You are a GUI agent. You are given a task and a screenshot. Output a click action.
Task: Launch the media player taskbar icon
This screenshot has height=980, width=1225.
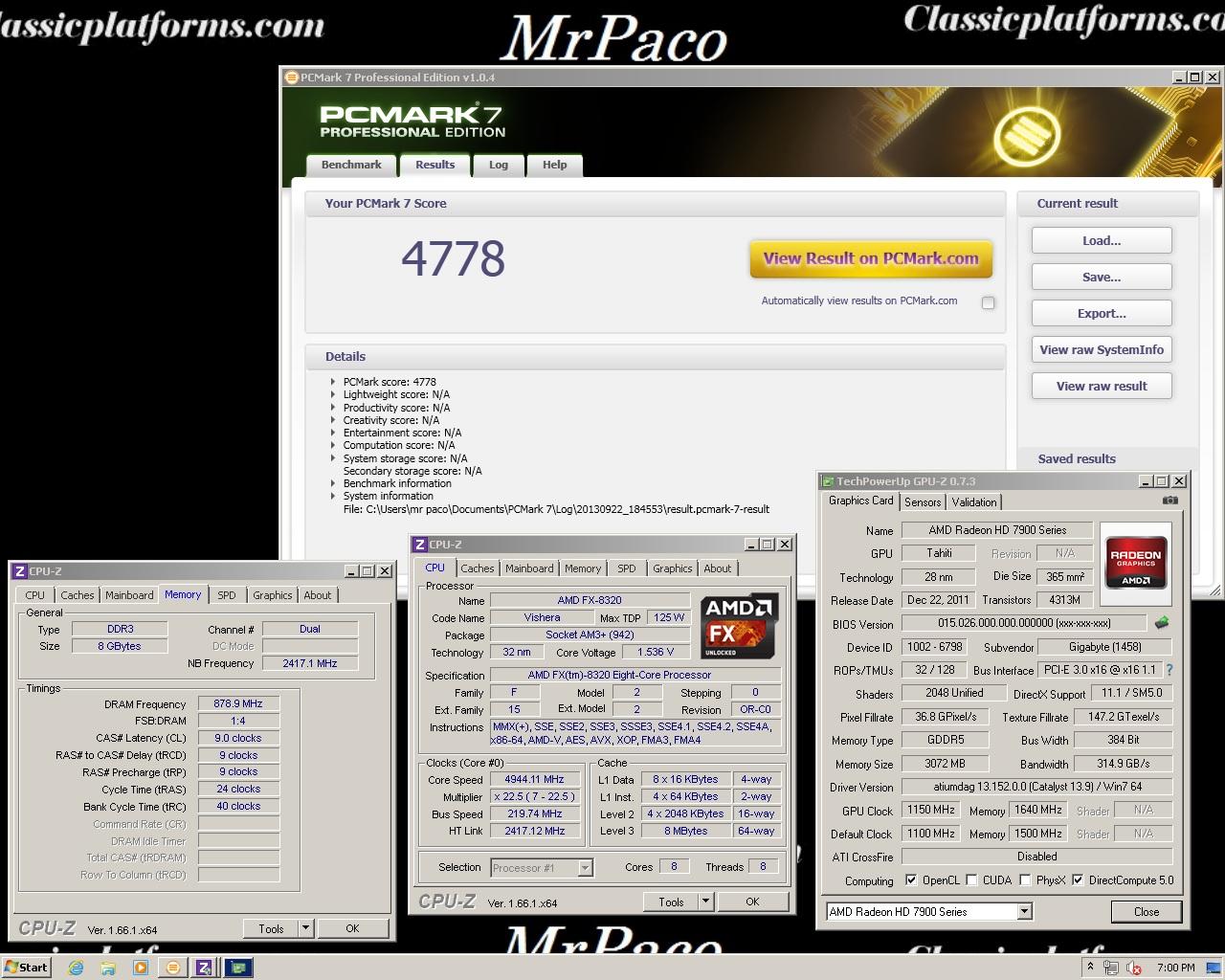(x=141, y=968)
